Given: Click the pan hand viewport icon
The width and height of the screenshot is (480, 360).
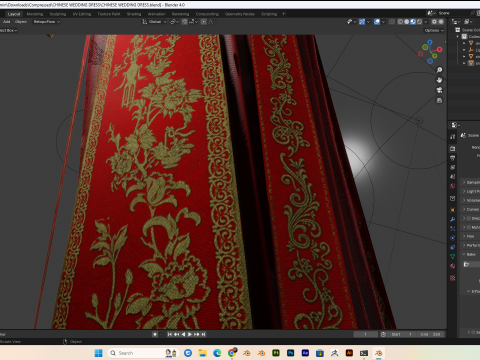Looking at the screenshot, I should 439,80.
